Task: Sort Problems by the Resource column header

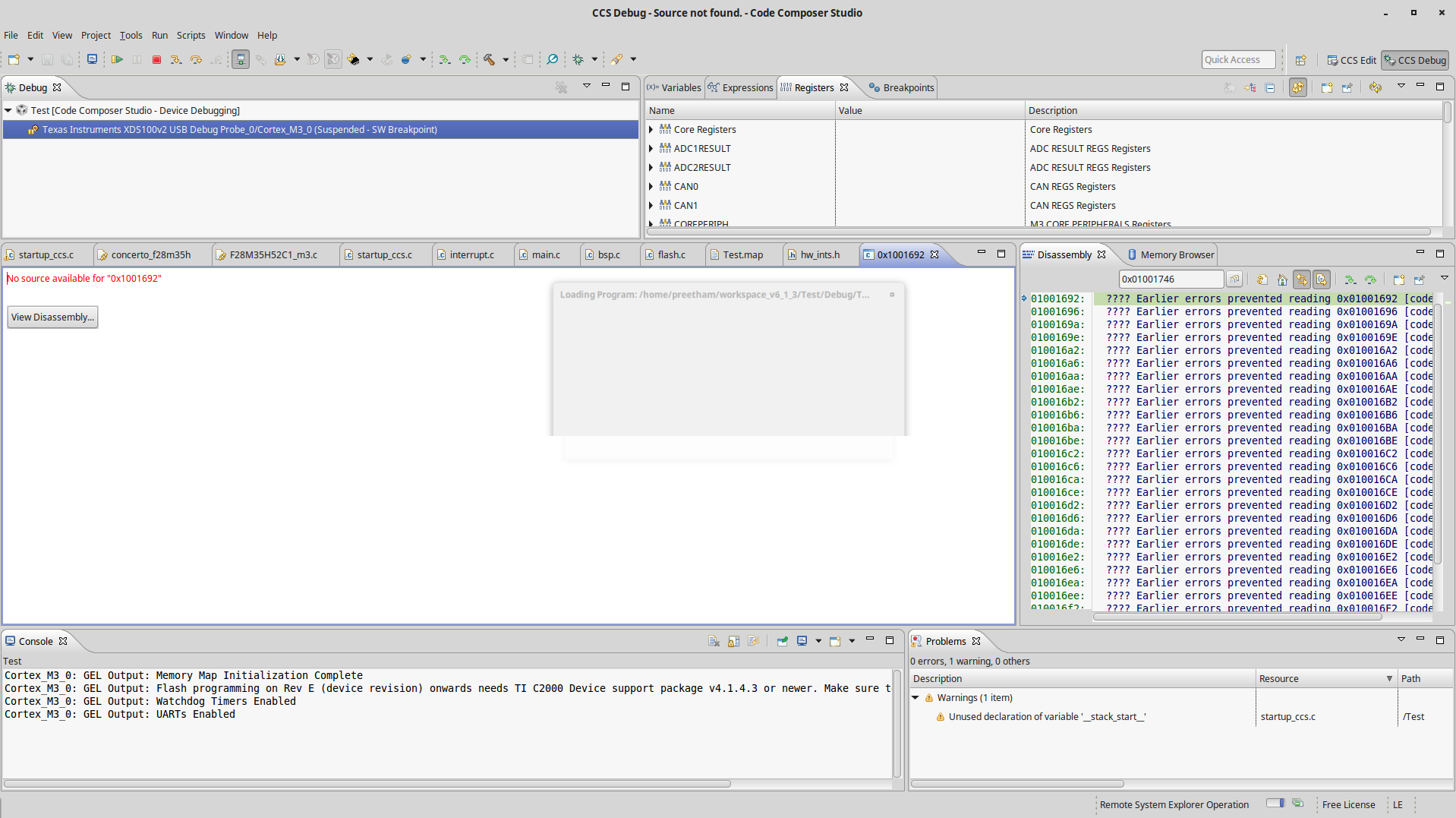Action: [x=1325, y=678]
